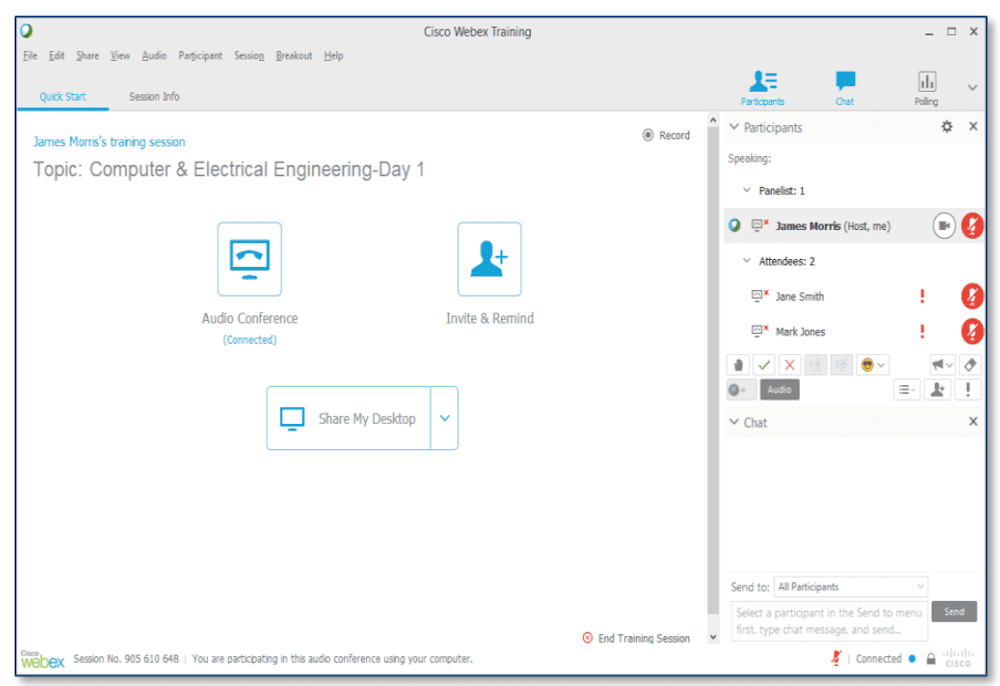The width and height of the screenshot is (1000, 686).
Task: Switch to the Quick Start tab
Action: pos(62,96)
